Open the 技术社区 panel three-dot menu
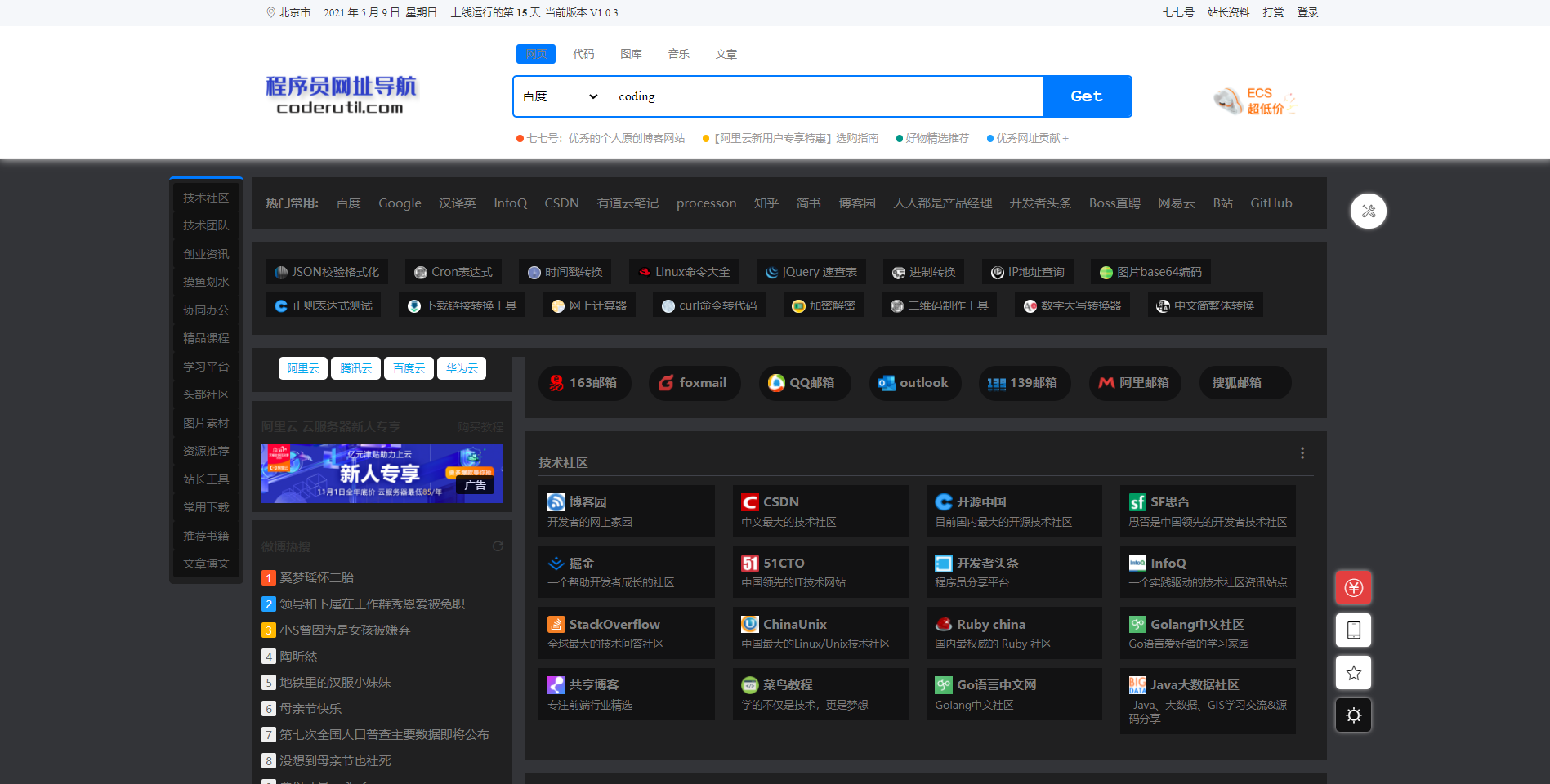Screen dimensions: 1550x784 [x=1302, y=453]
